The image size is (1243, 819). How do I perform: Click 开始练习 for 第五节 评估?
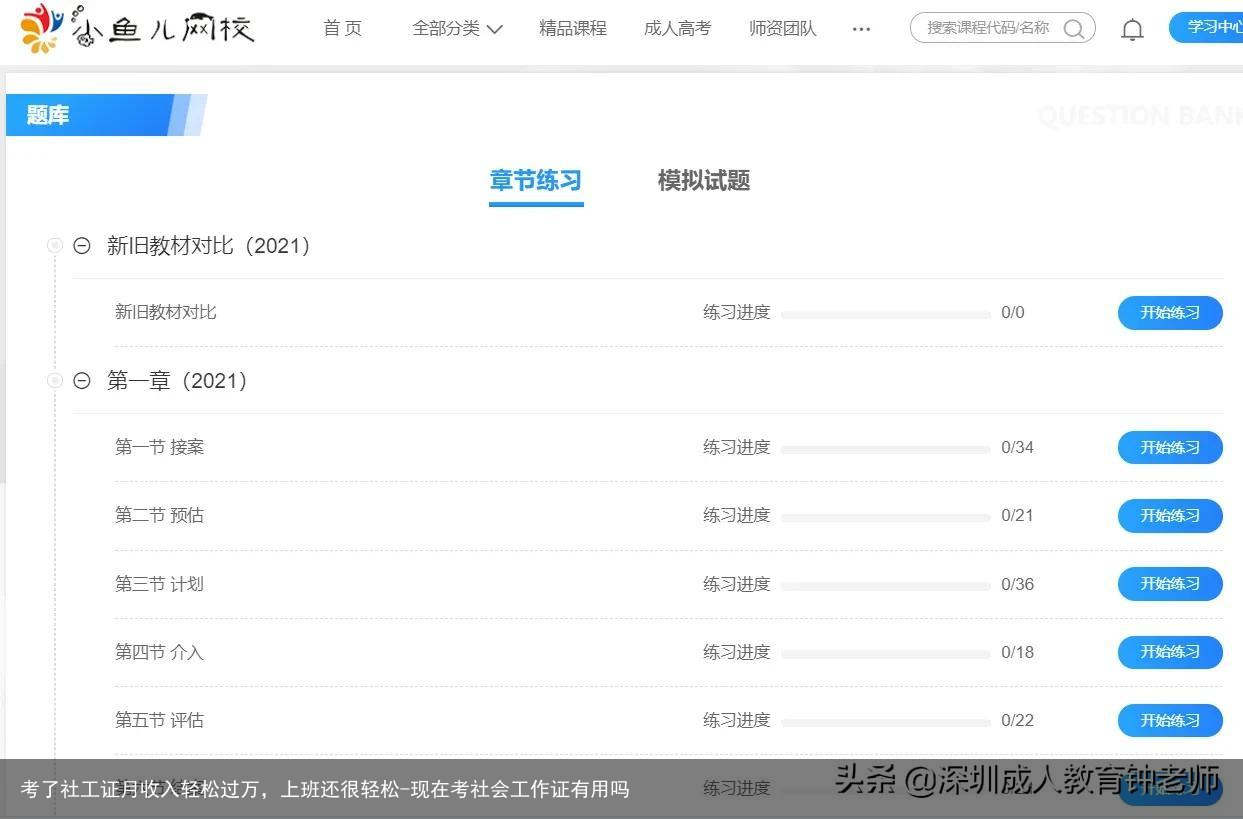coord(1169,720)
